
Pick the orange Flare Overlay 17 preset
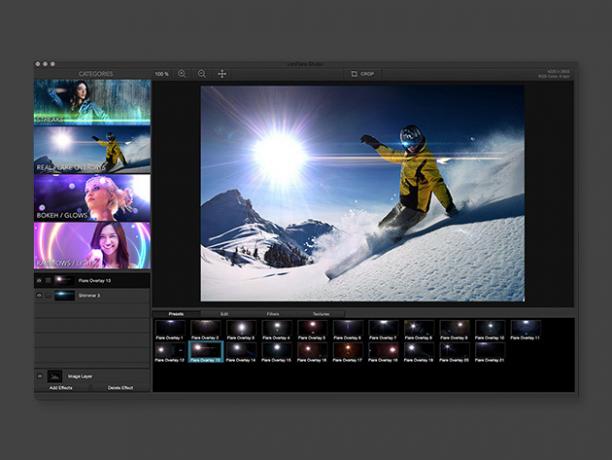[347, 352]
